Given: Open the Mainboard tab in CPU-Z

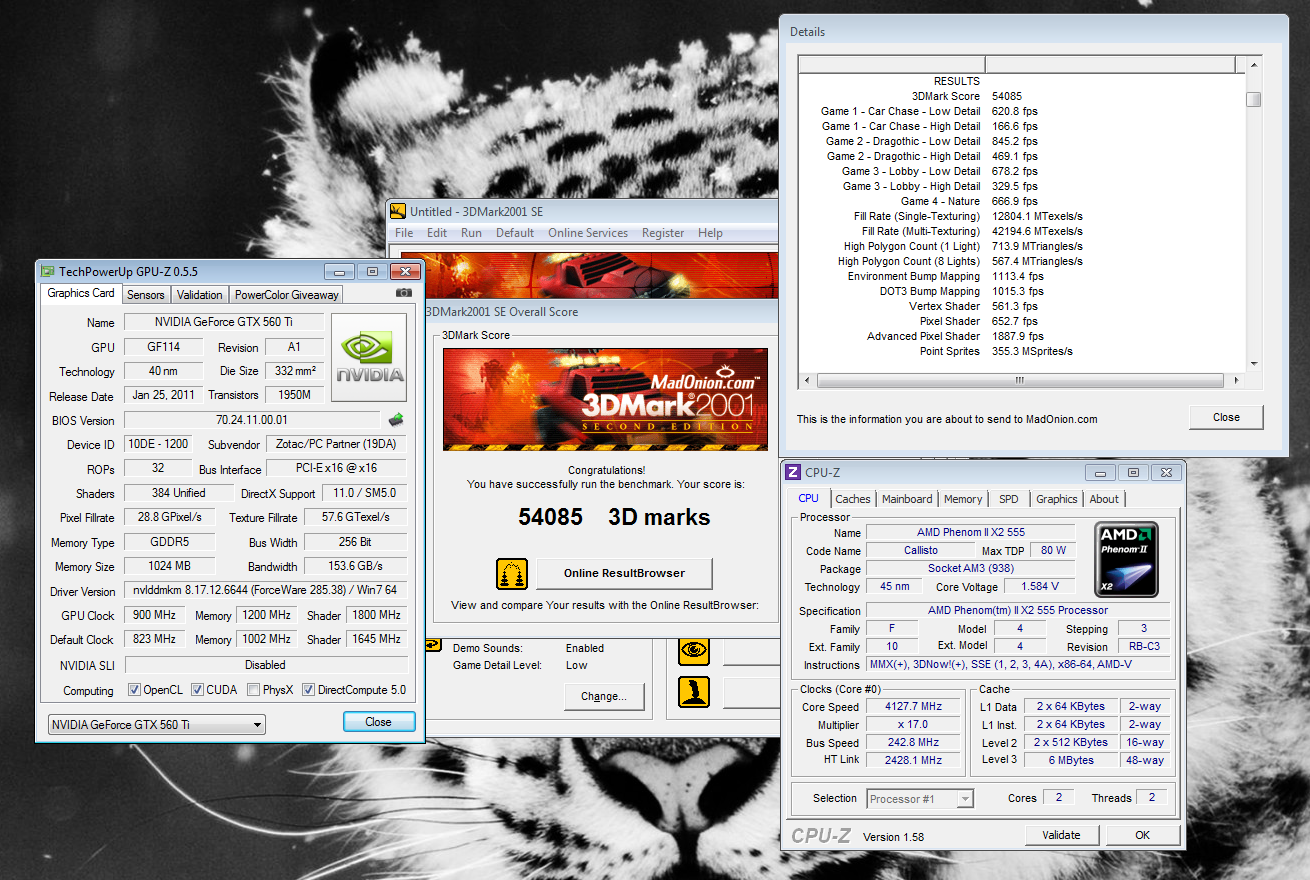Looking at the screenshot, I should coord(907,499).
